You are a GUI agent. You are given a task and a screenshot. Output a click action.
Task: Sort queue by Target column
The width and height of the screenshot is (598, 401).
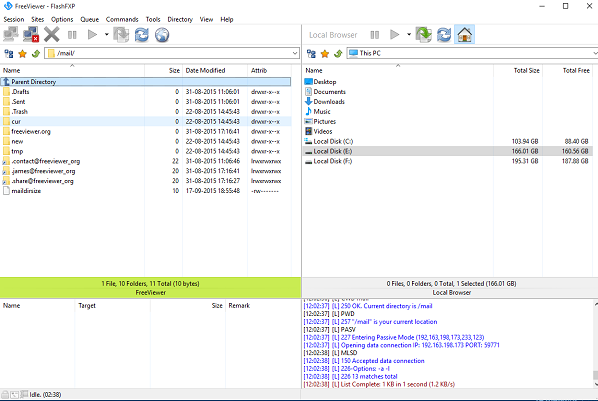pyautogui.click(x=113, y=305)
